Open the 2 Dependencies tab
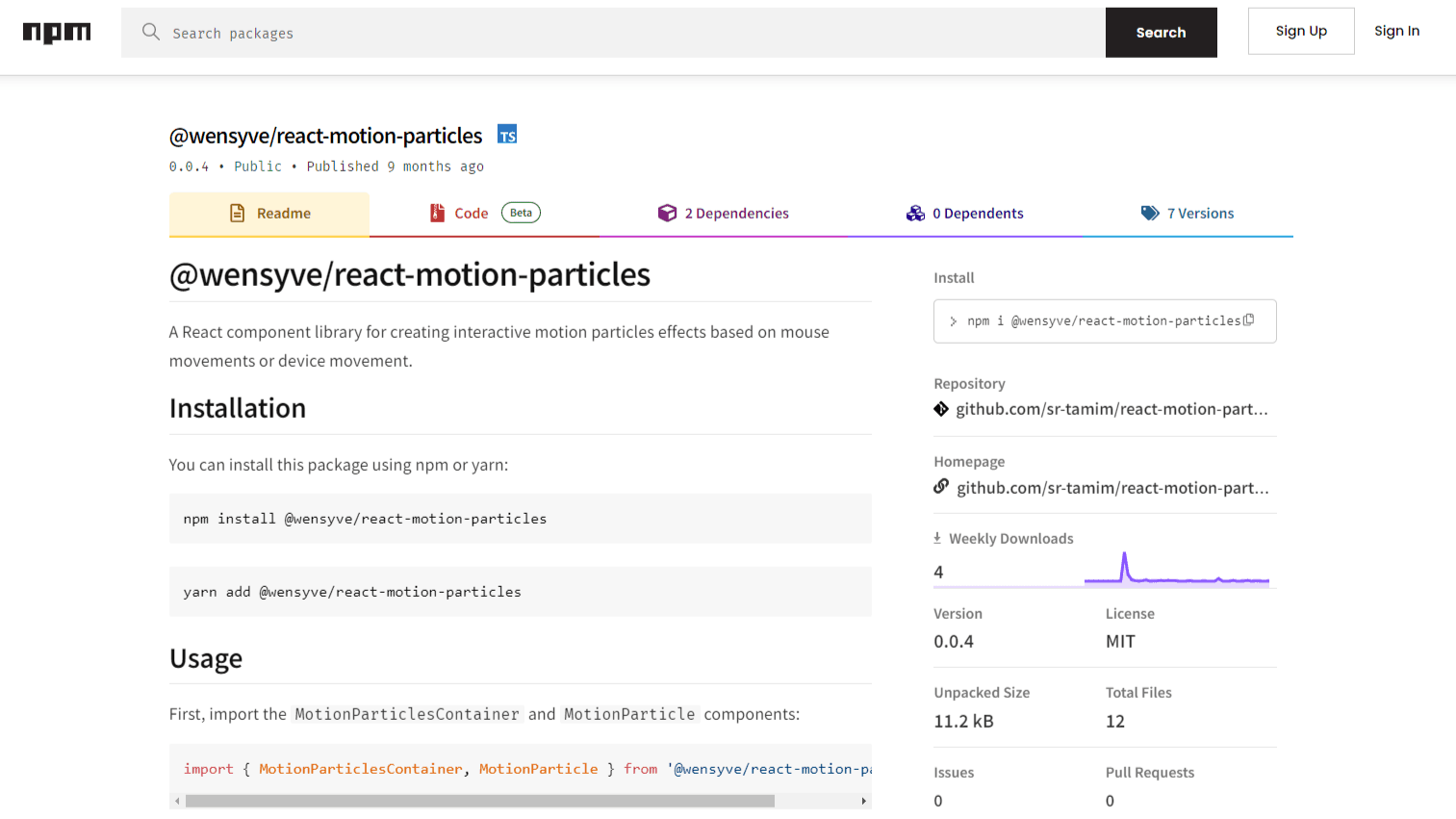The height and width of the screenshot is (819, 1456). click(724, 214)
